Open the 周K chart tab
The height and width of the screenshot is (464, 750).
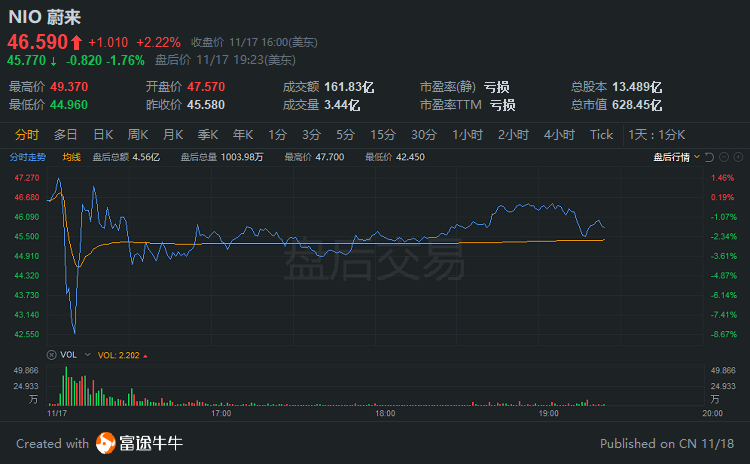[x=138, y=135]
